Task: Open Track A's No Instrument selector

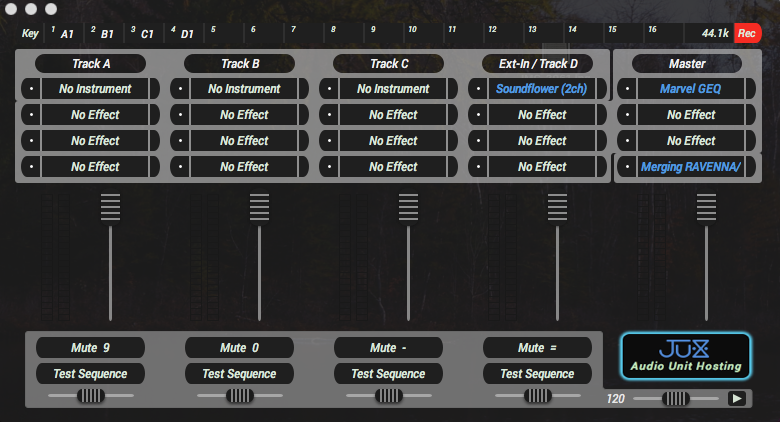Action: (95, 89)
